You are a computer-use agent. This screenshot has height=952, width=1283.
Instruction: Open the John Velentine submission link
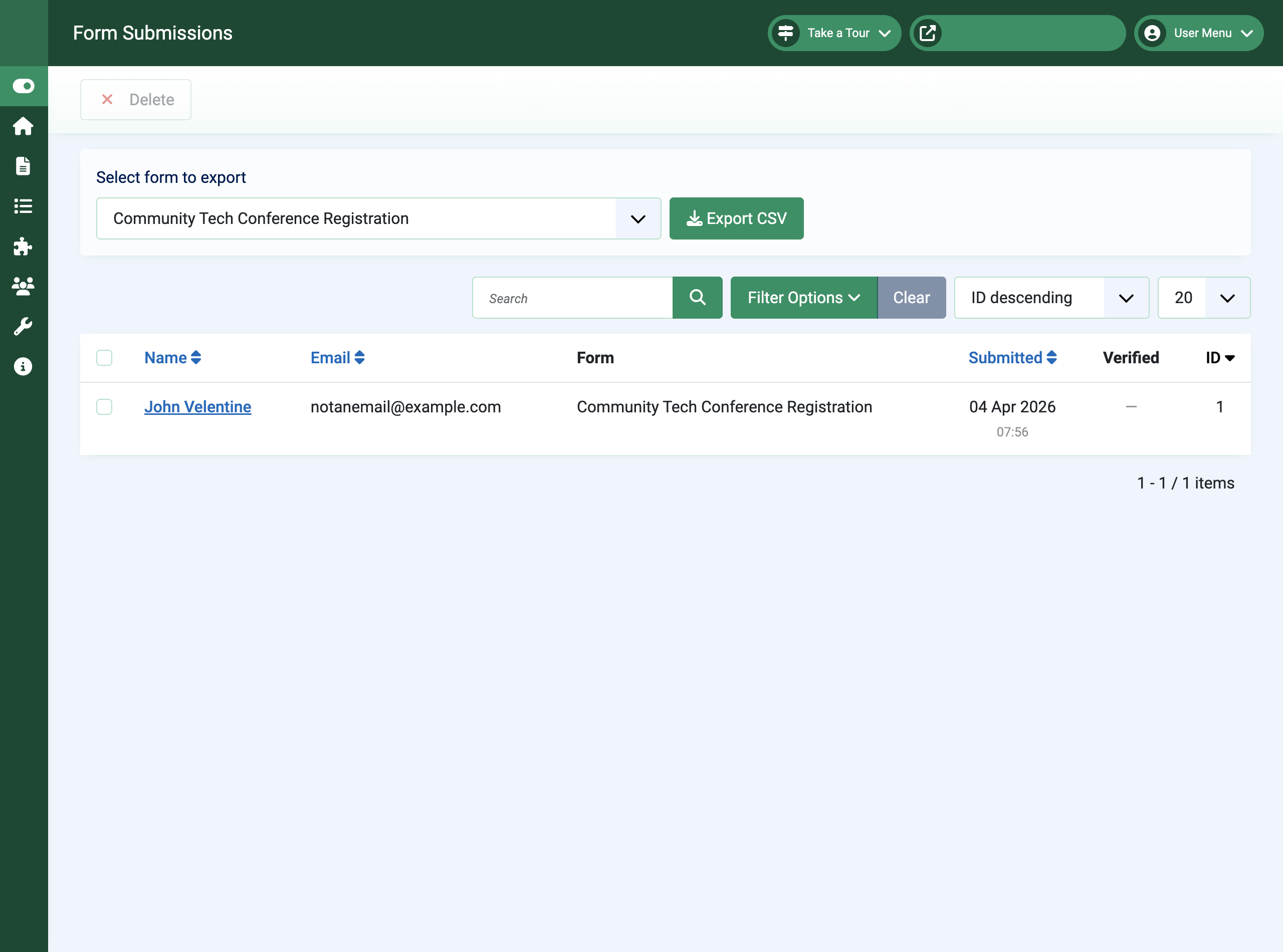pyautogui.click(x=197, y=407)
